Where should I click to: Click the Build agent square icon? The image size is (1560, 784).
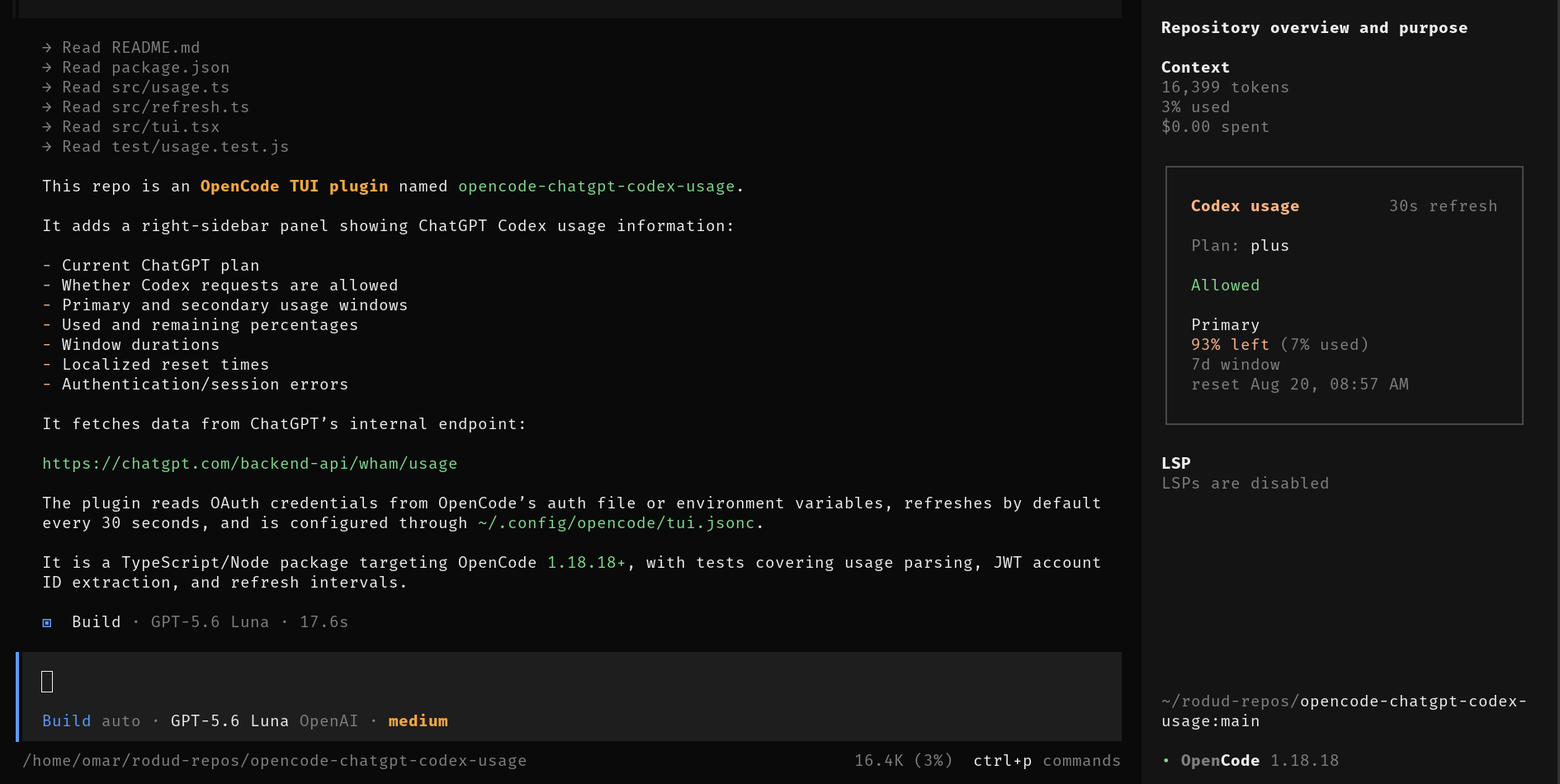click(x=47, y=623)
